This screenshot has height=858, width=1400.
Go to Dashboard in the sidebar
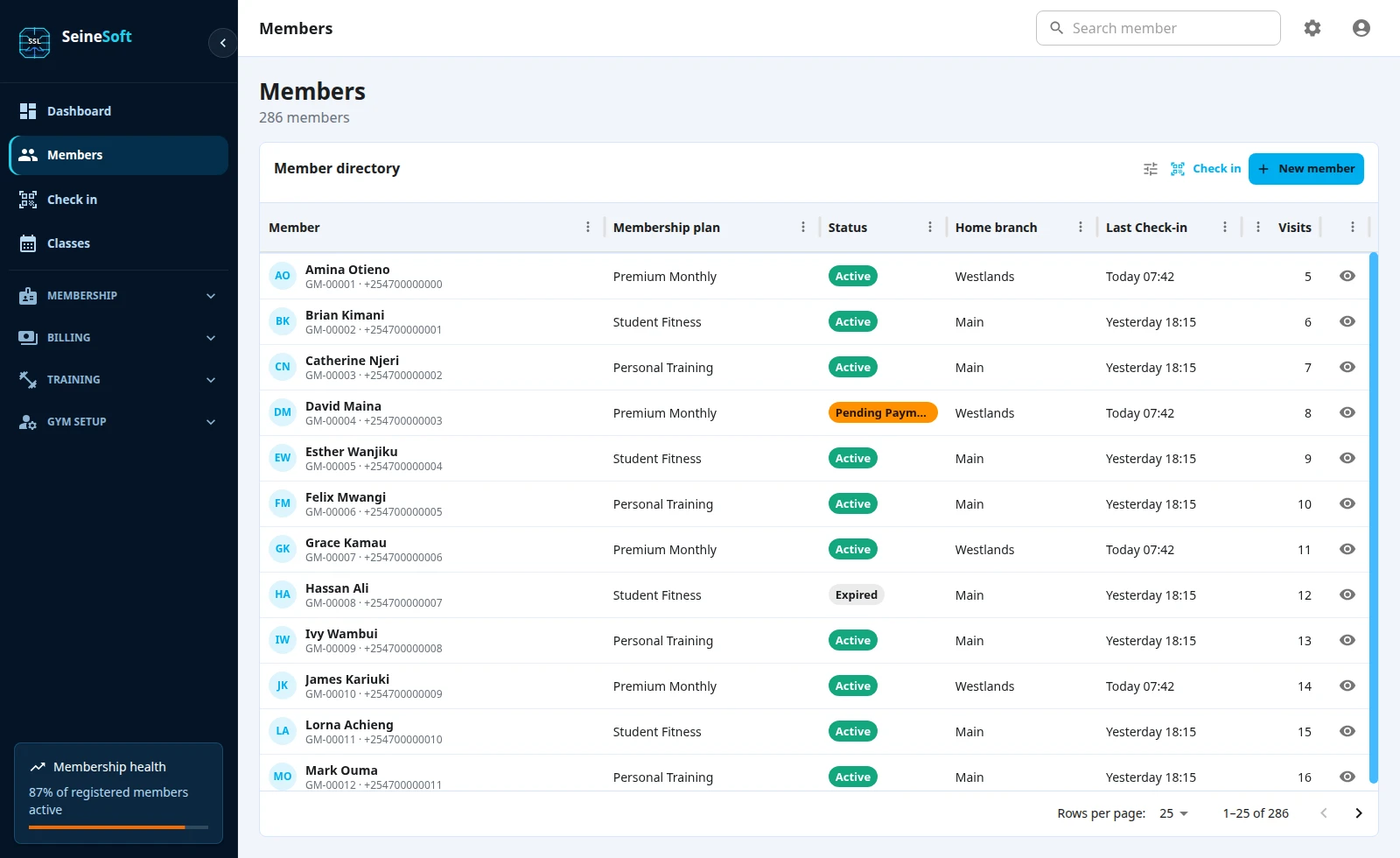pyautogui.click(x=119, y=111)
